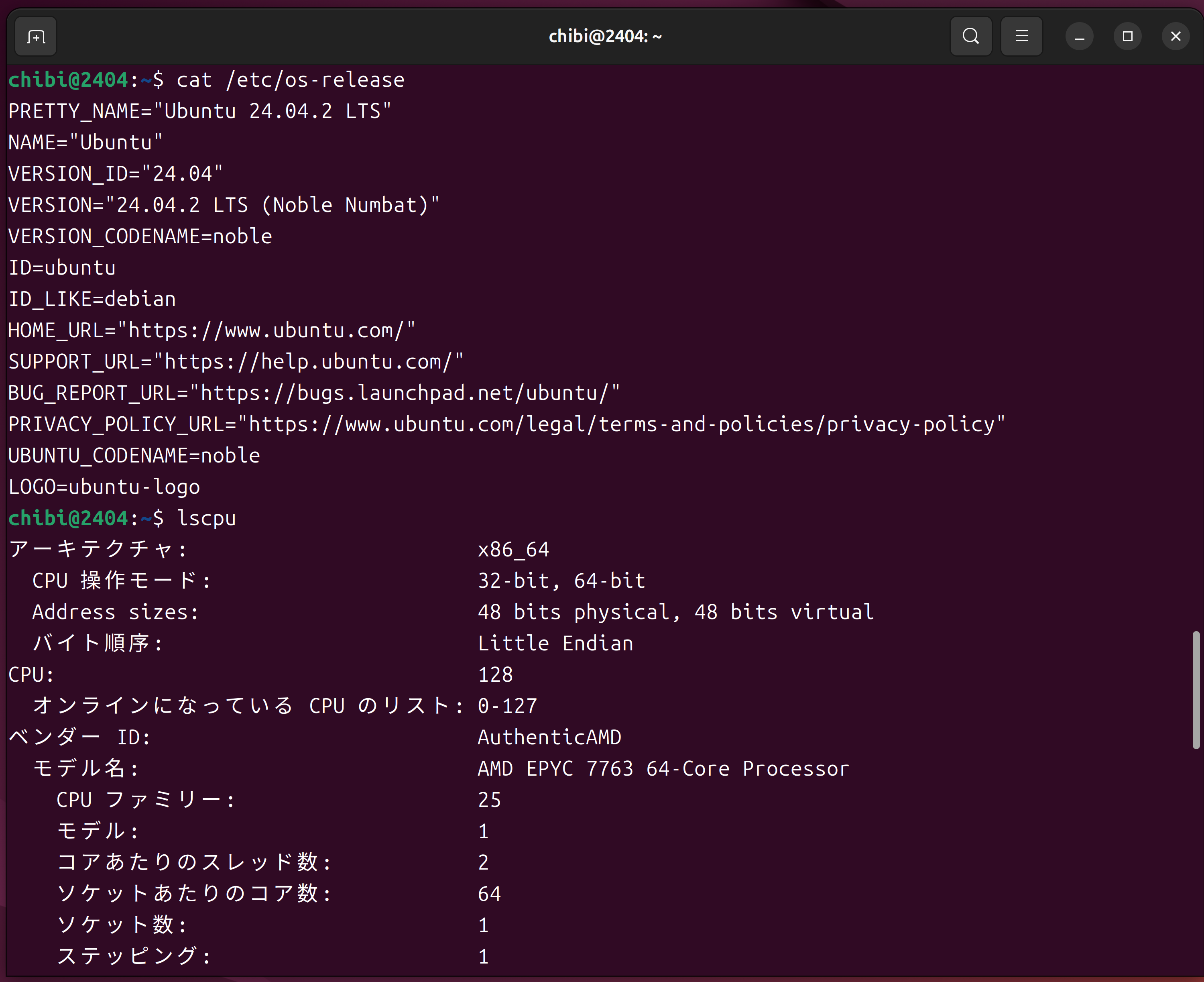Click the x86_64 architecture value
Screen dimensions: 1204x982
point(513,550)
